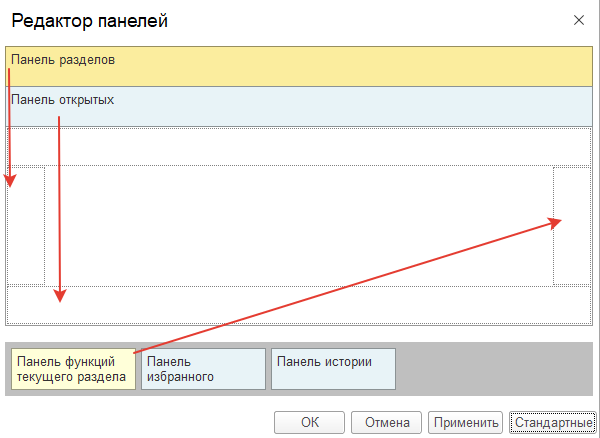Viewport: 600px width, 438px height.
Task: Click the central blank work area
Action: click(x=299, y=226)
